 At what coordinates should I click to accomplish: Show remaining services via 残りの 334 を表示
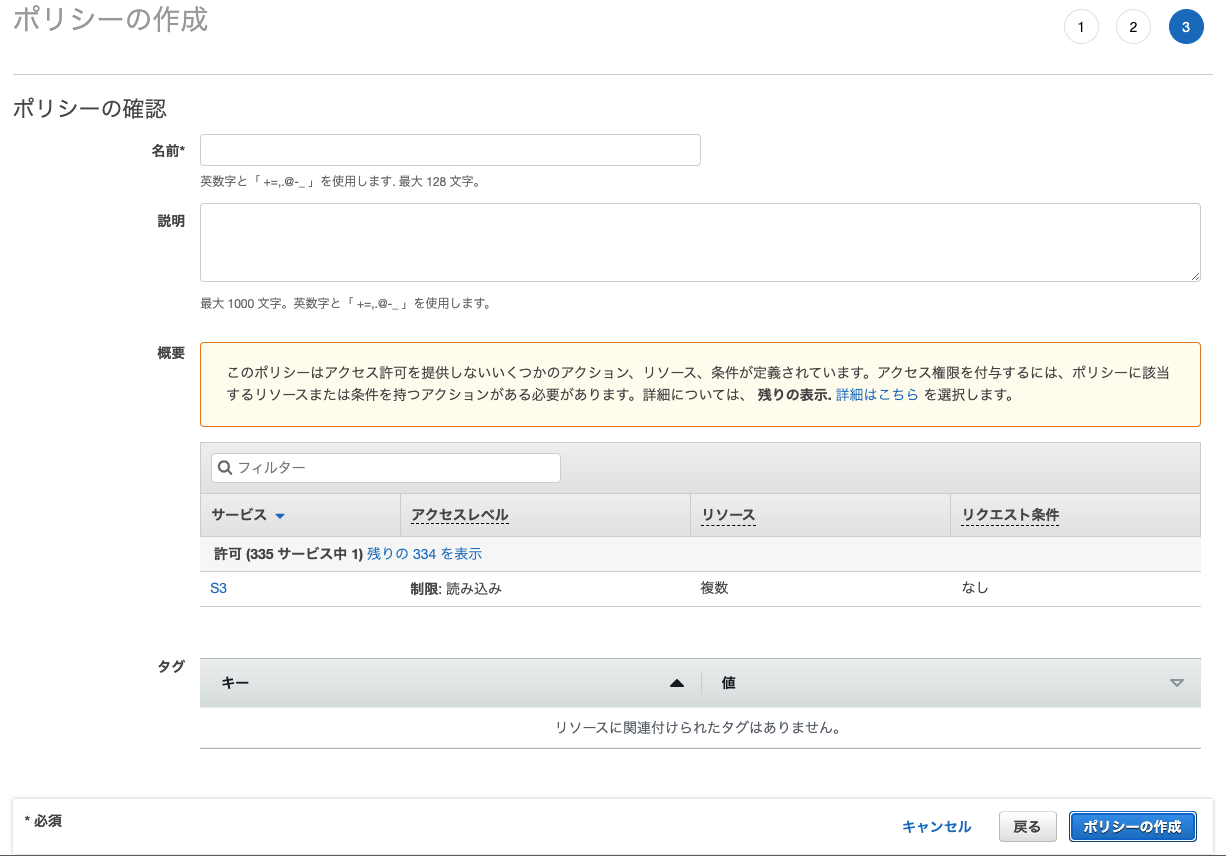[x=424, y=553]
